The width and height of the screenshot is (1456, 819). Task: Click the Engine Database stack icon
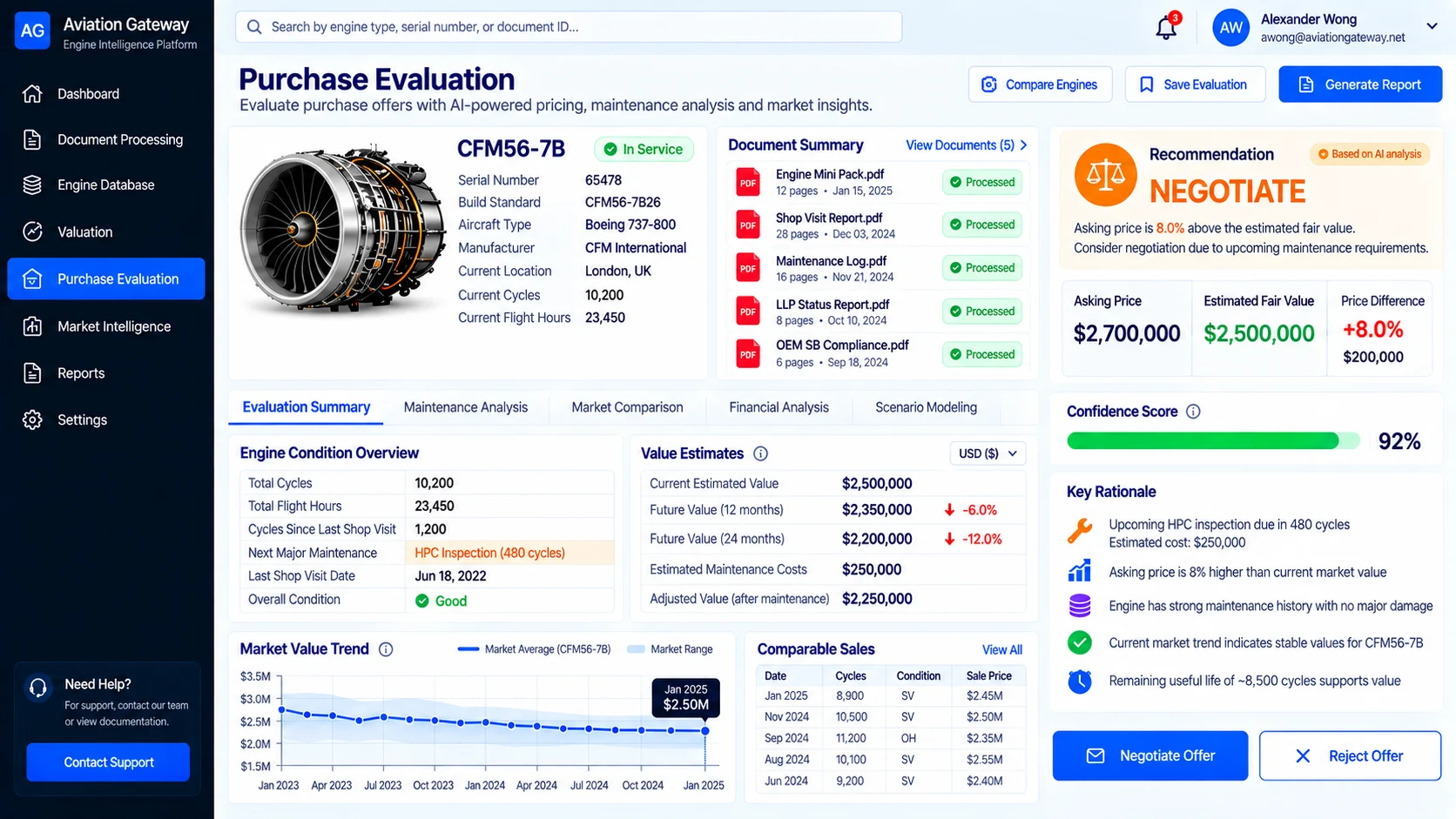(32, 185)
